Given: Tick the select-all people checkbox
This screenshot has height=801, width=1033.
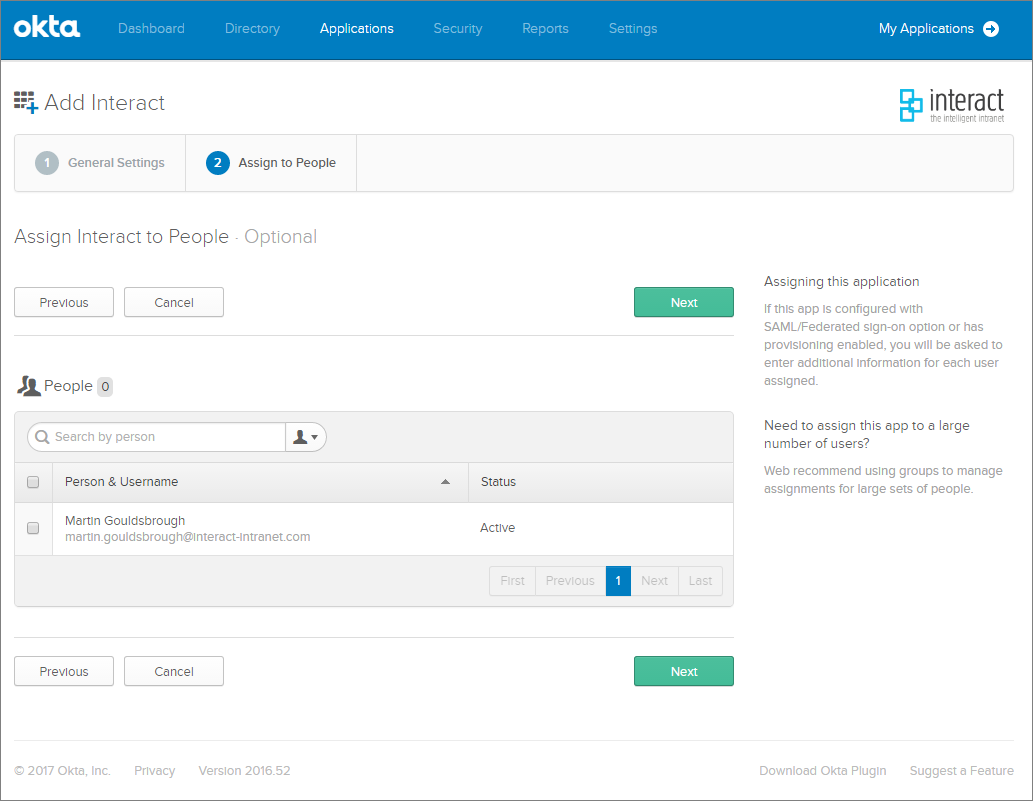Looking at the screenshot, I should (33, 482).
